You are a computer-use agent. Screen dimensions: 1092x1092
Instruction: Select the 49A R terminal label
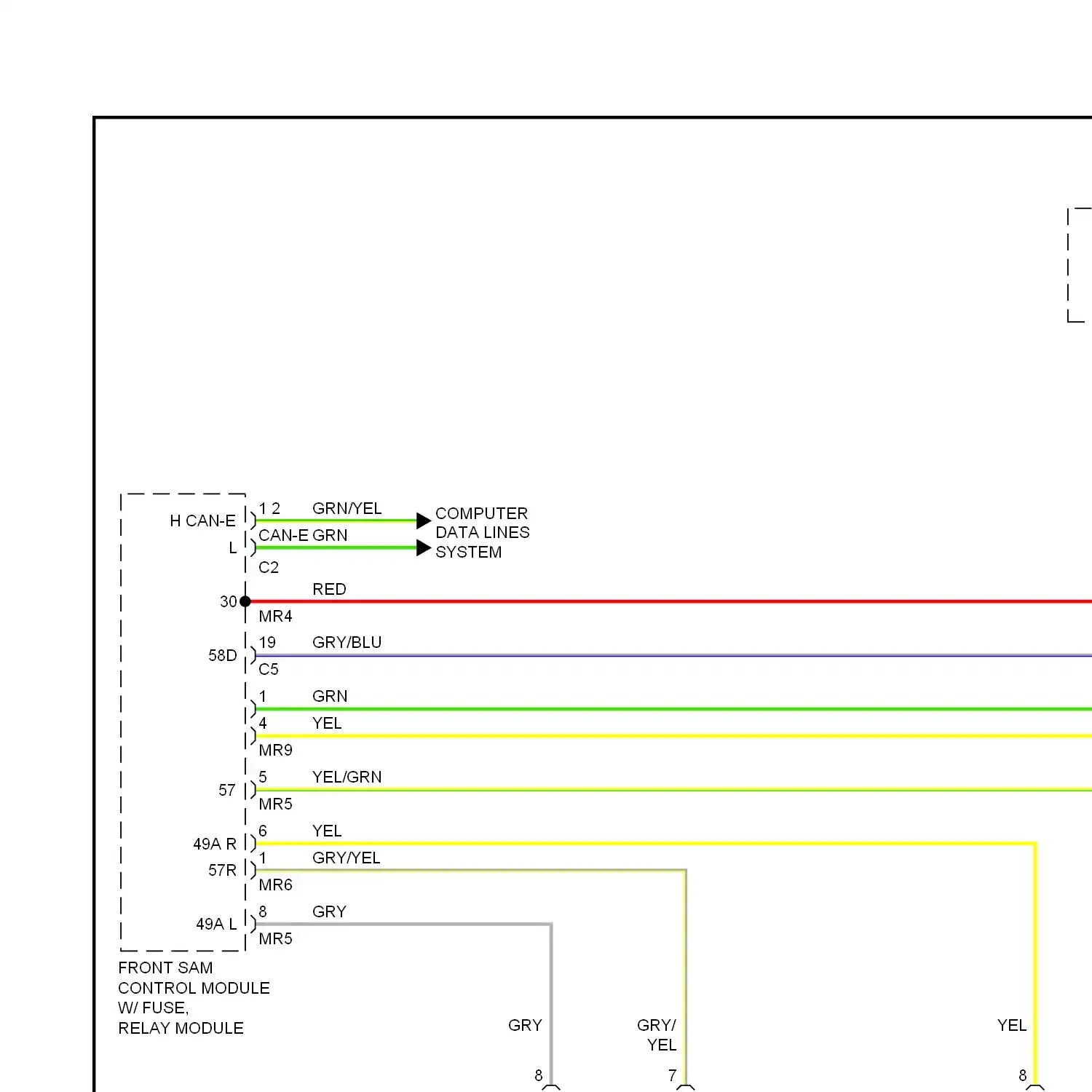[x=215, y=844]
